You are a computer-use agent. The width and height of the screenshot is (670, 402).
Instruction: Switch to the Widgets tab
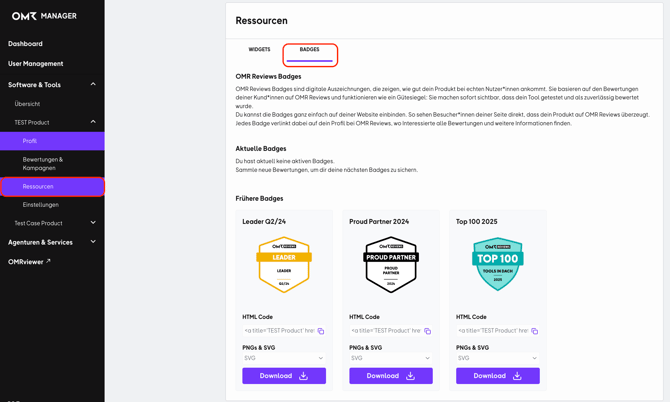click(x=259, y=49)
